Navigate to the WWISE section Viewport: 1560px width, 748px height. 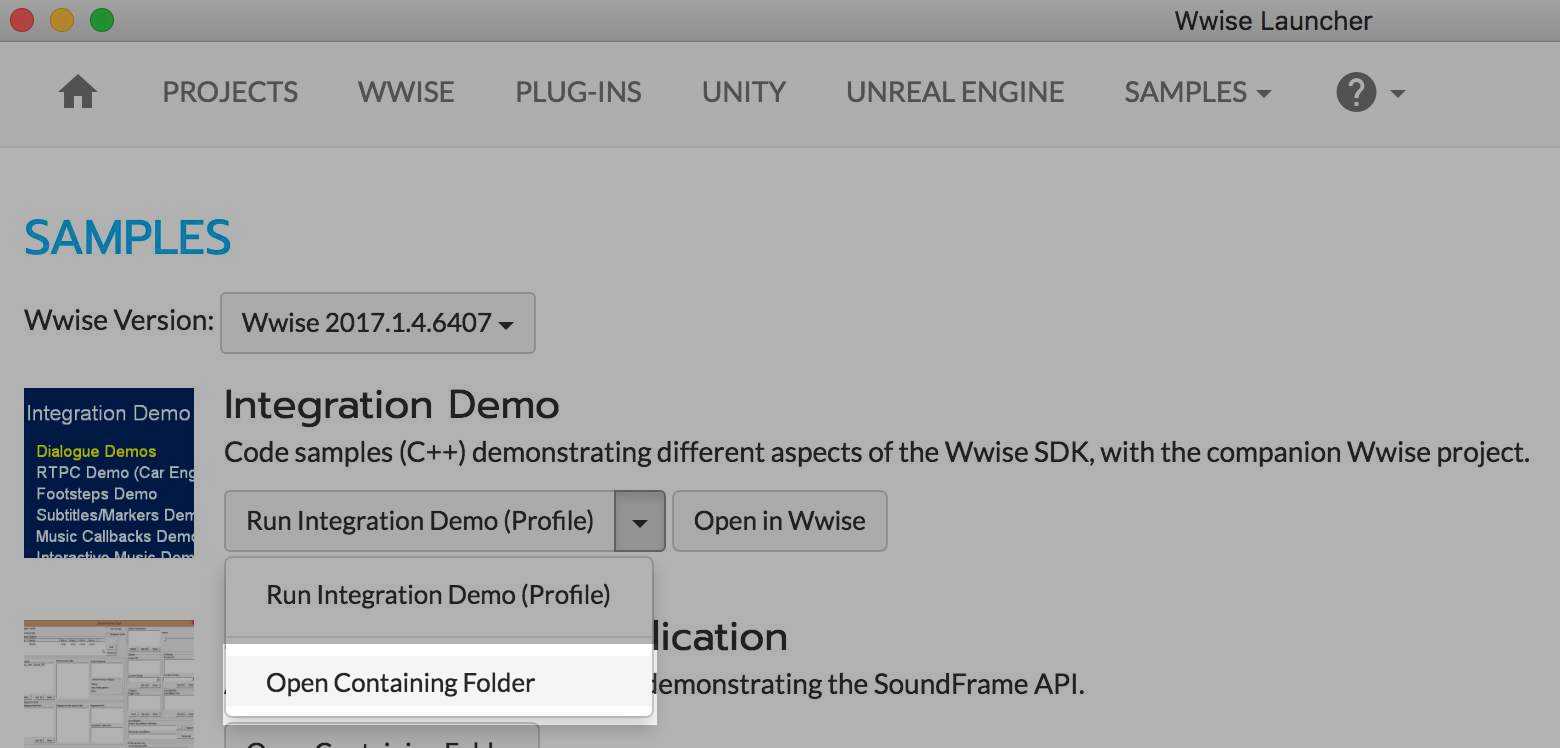[405, 91]
